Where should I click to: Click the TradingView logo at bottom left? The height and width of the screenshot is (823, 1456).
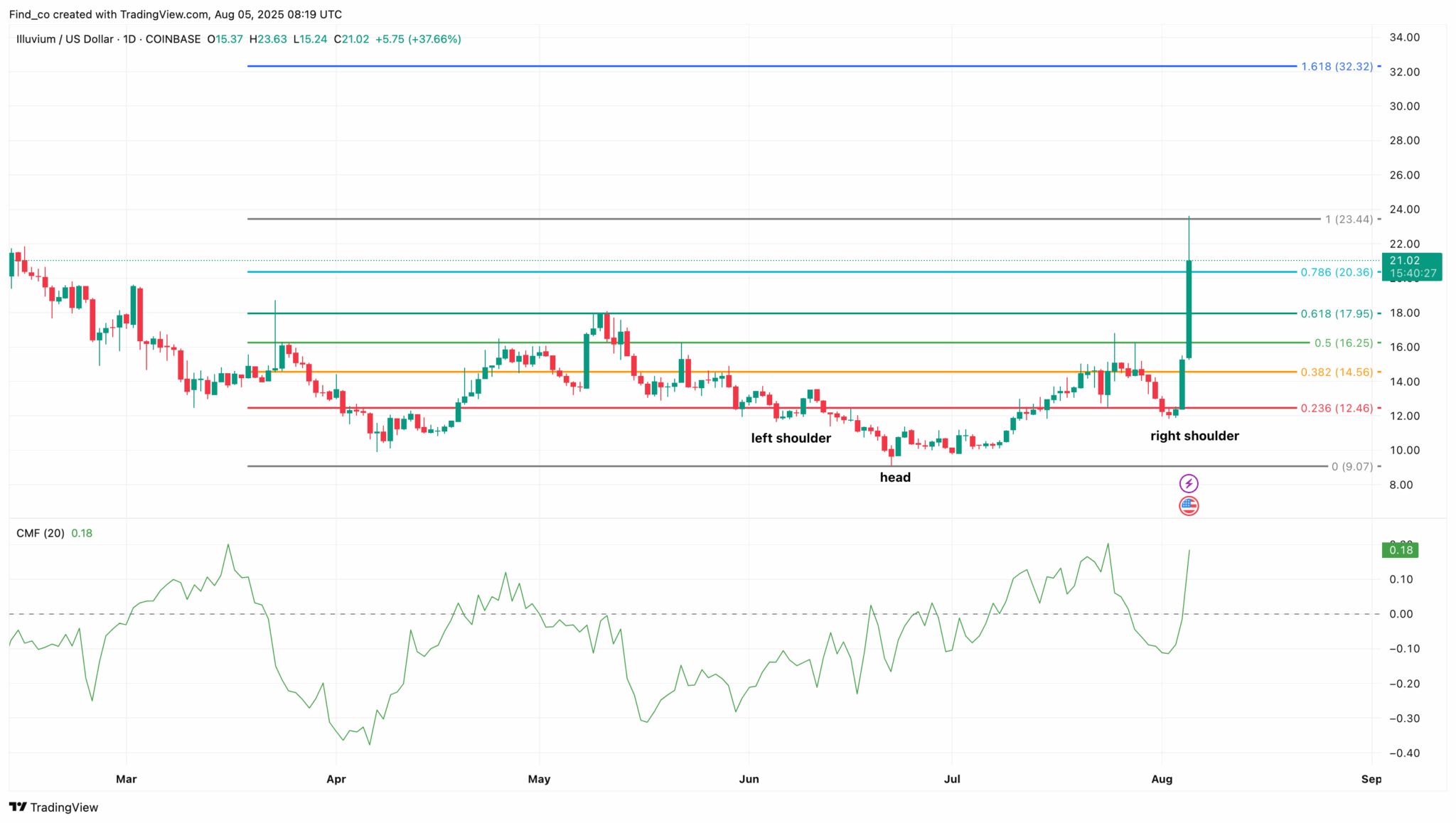coord(53,807)
